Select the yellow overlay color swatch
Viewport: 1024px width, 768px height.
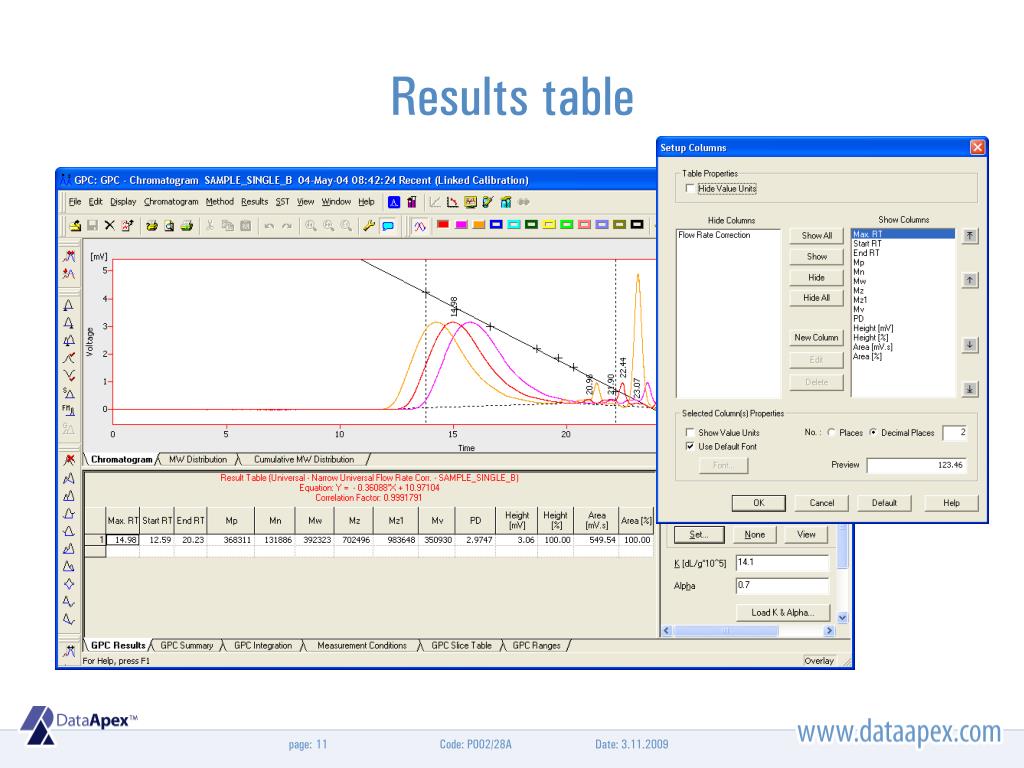pos(549,225)
